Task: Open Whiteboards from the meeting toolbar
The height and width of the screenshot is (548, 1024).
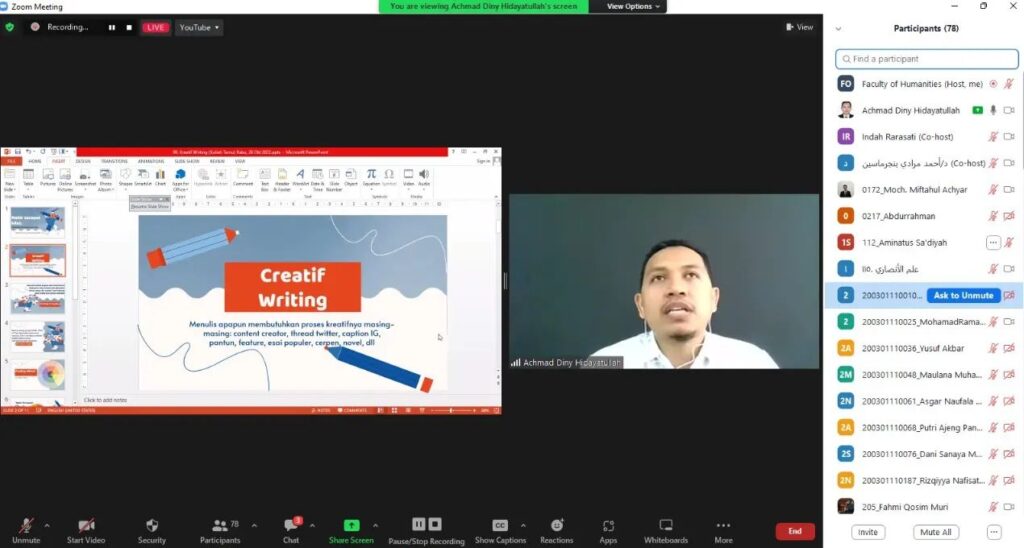Action: tap(665, 526)
